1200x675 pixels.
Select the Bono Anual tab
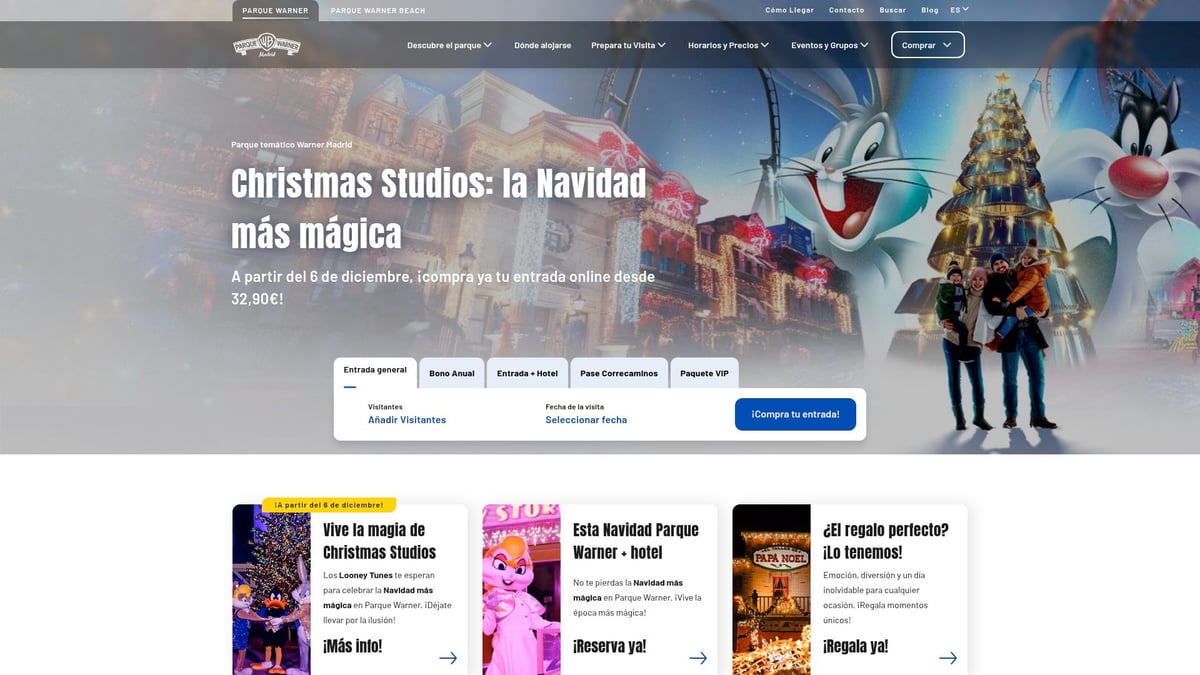(452, 373)
